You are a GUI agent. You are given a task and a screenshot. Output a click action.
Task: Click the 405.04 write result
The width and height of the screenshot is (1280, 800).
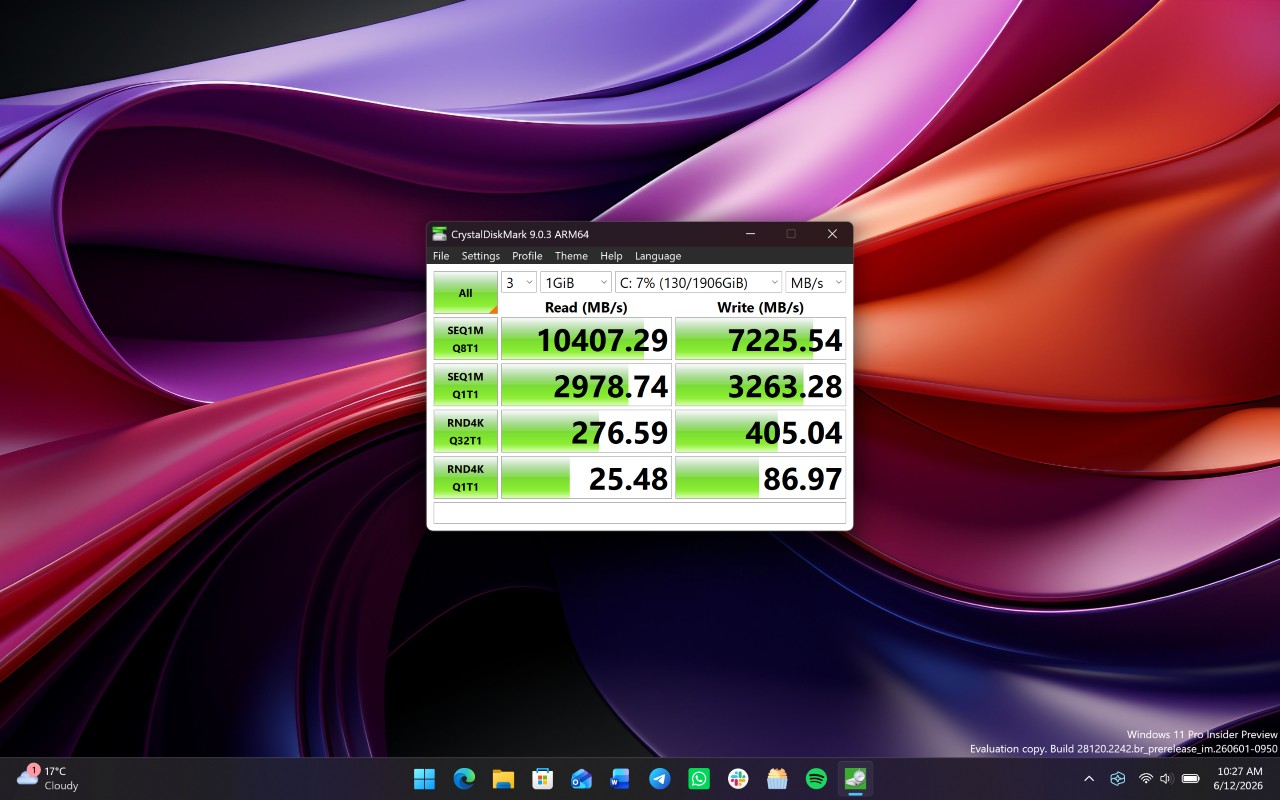click(760, 431)
